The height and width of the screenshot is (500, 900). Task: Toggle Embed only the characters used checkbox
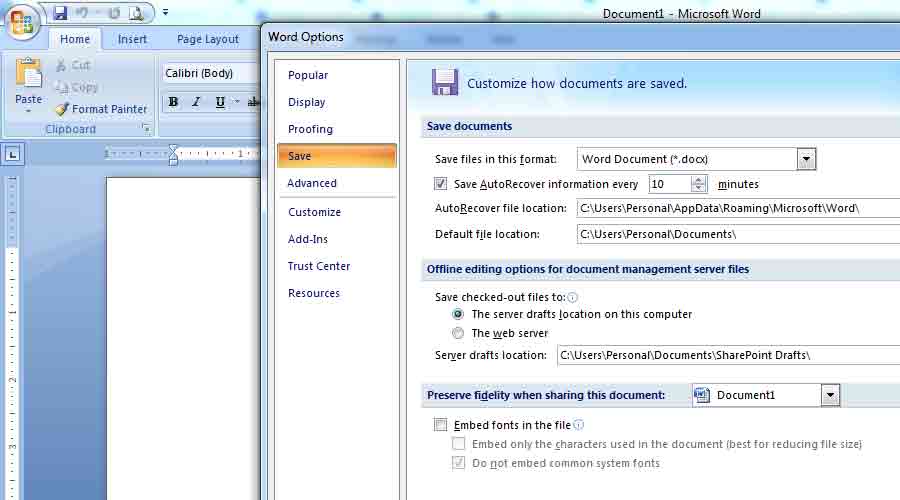click(x=458, y=444)
